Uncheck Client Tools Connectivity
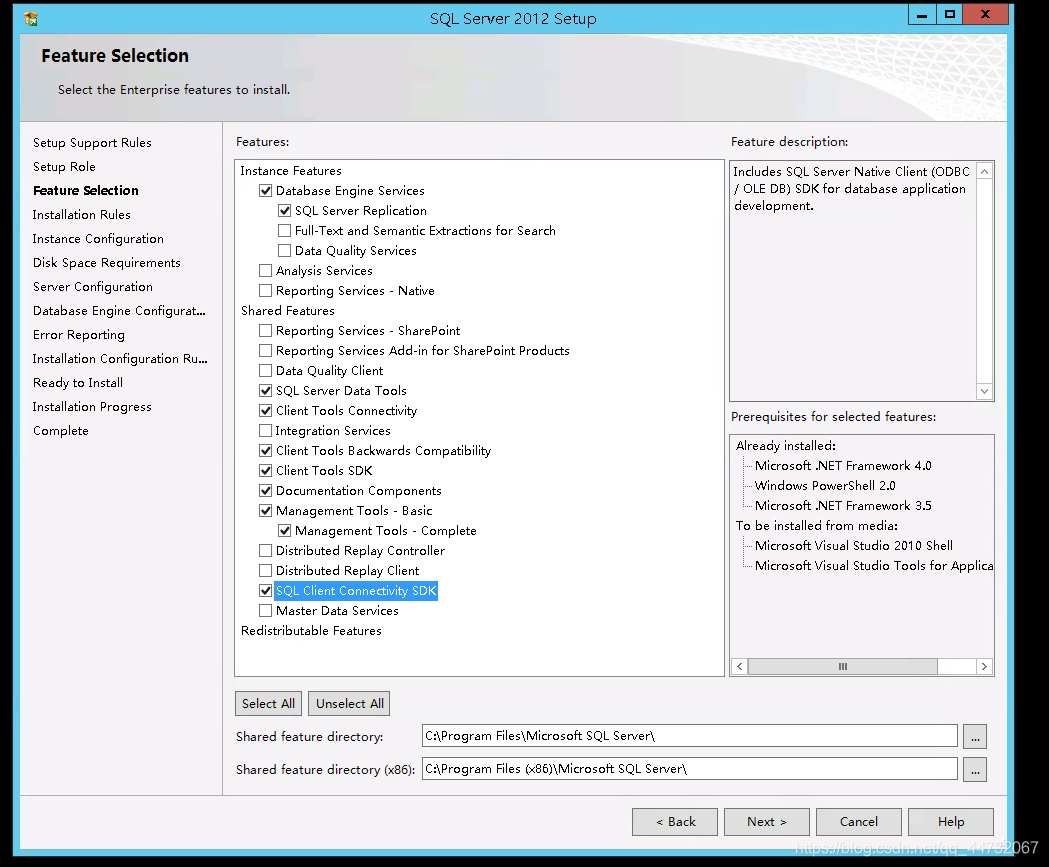This screenshot has height=867, width=1049. [266, 411]
